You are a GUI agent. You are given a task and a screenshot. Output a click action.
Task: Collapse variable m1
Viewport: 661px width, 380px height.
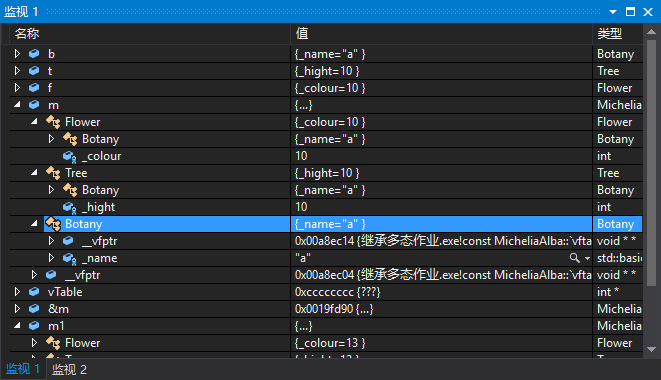[x=17, y=325]
